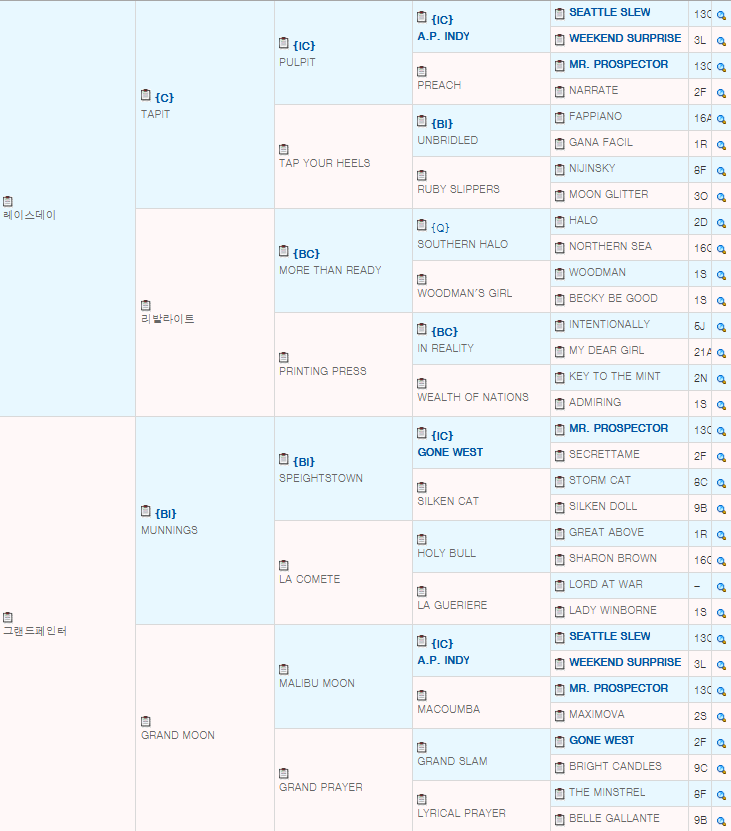
Task: Click the {BC} marker above MORE THAN READY
Action: point(306,253)
